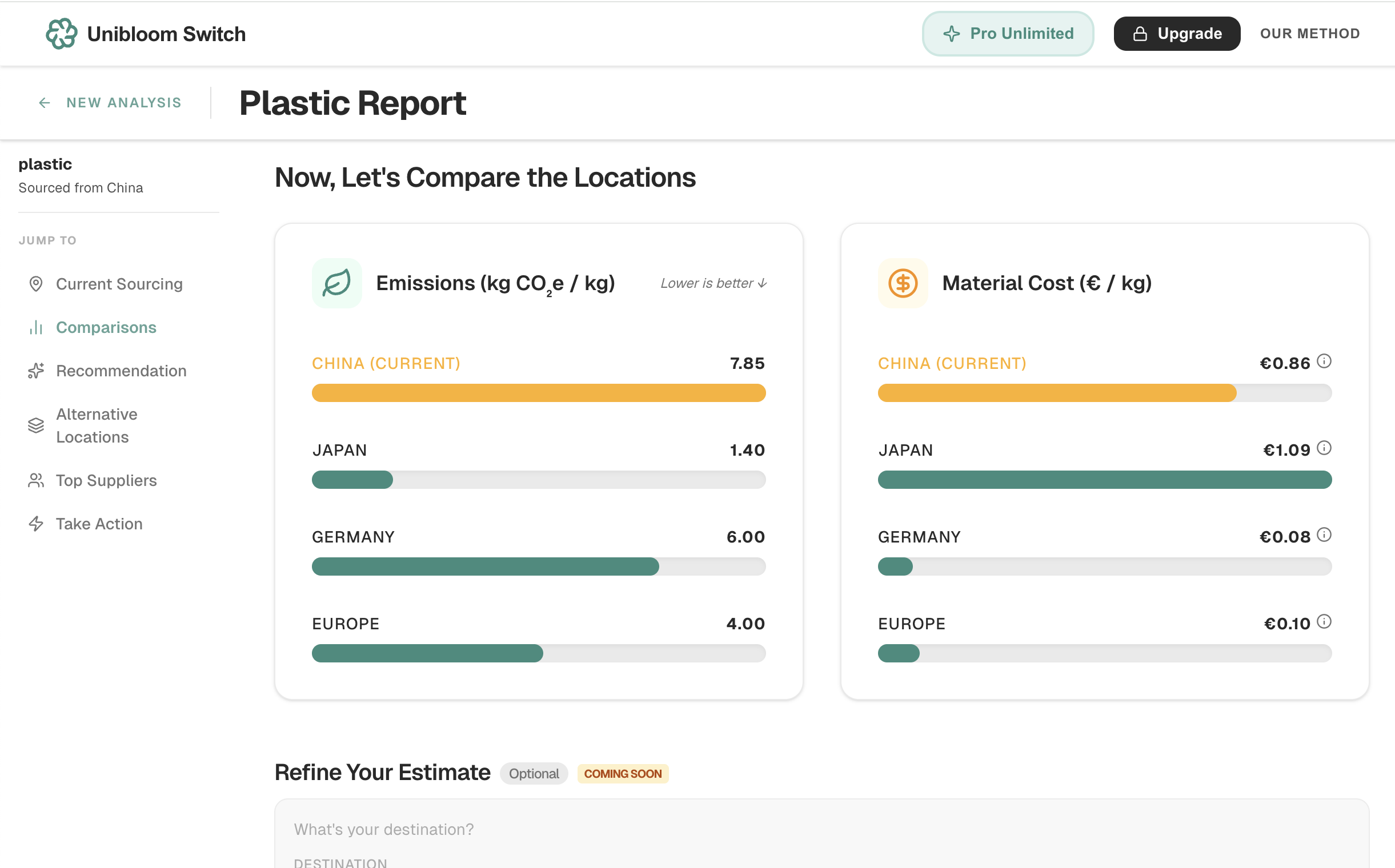Navigate to Top Suppliers
1395x868 pixels.
click(106, 480)
